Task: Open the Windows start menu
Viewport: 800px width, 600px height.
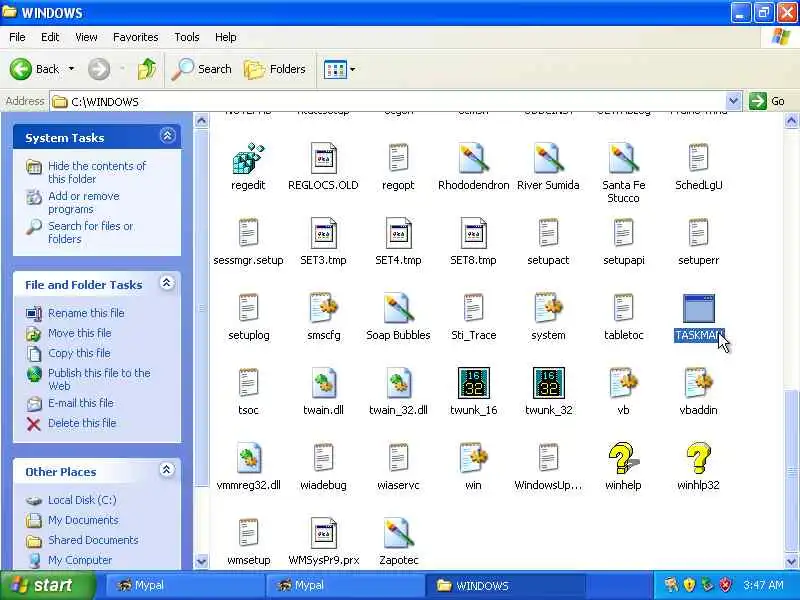Action: 47,585
